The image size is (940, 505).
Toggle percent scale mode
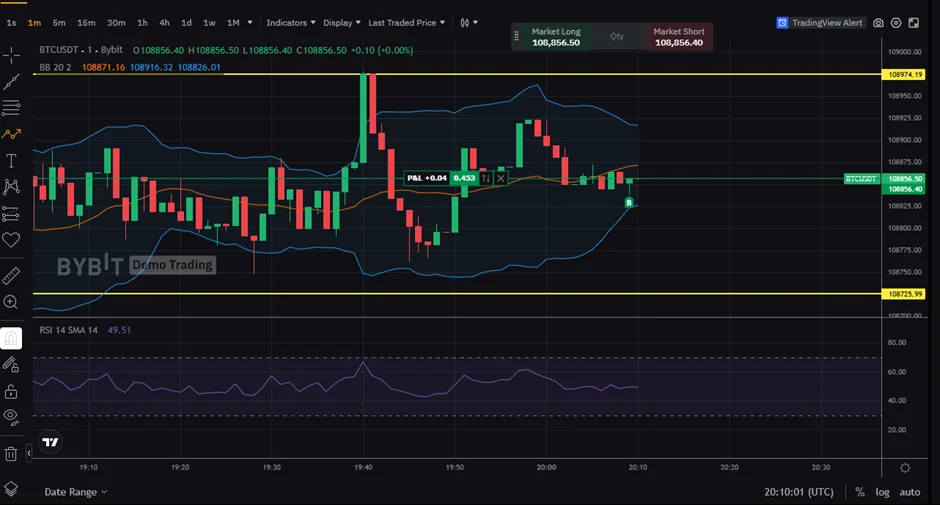click(860, 492)
